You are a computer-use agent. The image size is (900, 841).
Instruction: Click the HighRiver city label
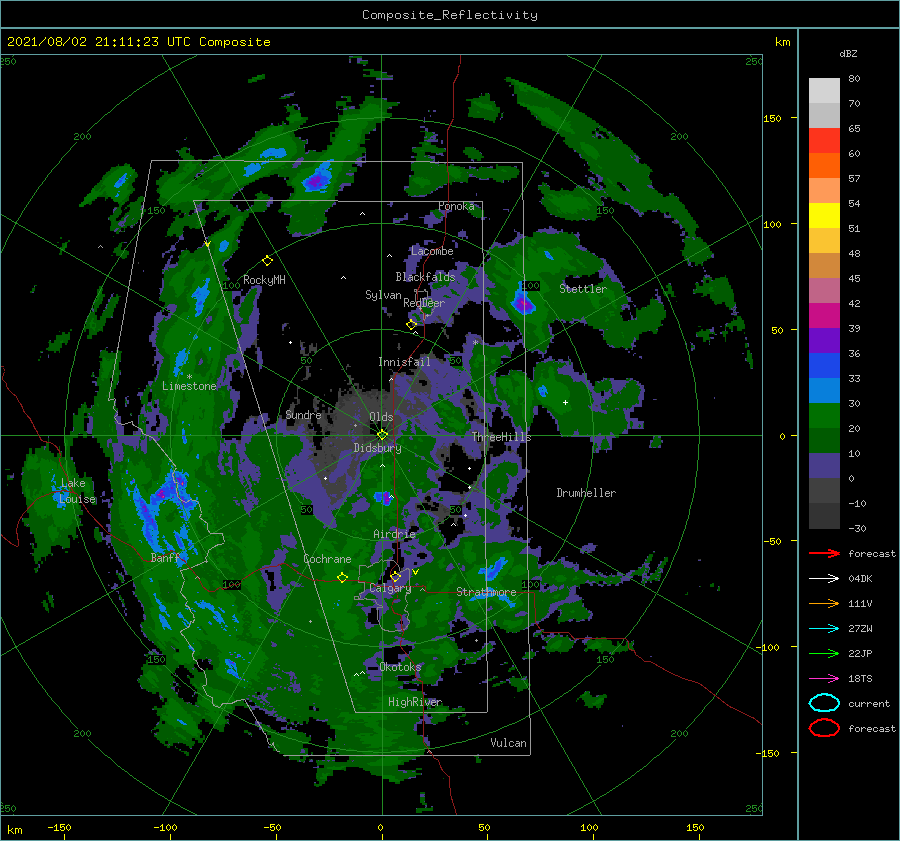tap(415, 702)
